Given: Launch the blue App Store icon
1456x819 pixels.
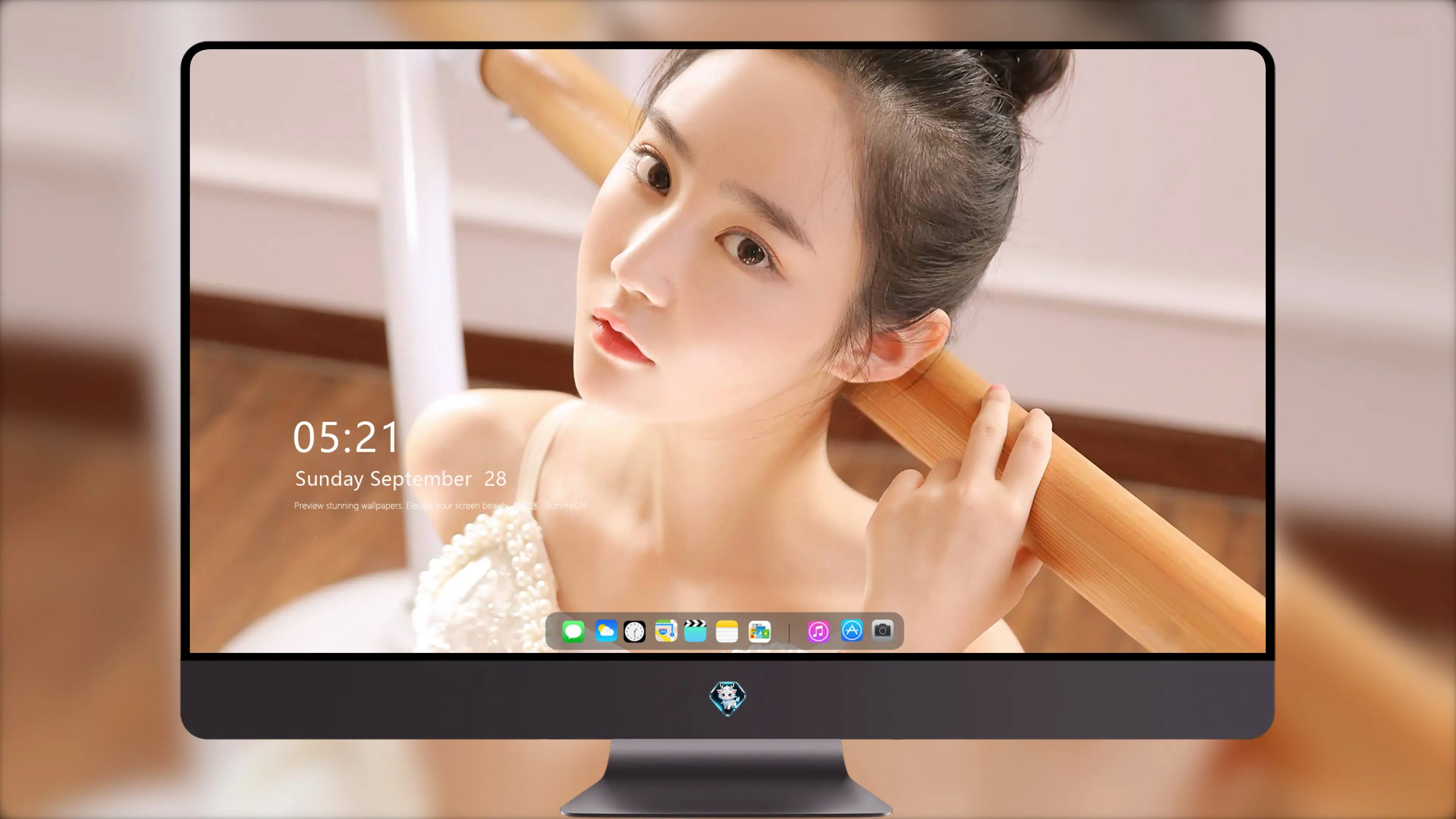Looking at the screenshot, I should (852, 630).
